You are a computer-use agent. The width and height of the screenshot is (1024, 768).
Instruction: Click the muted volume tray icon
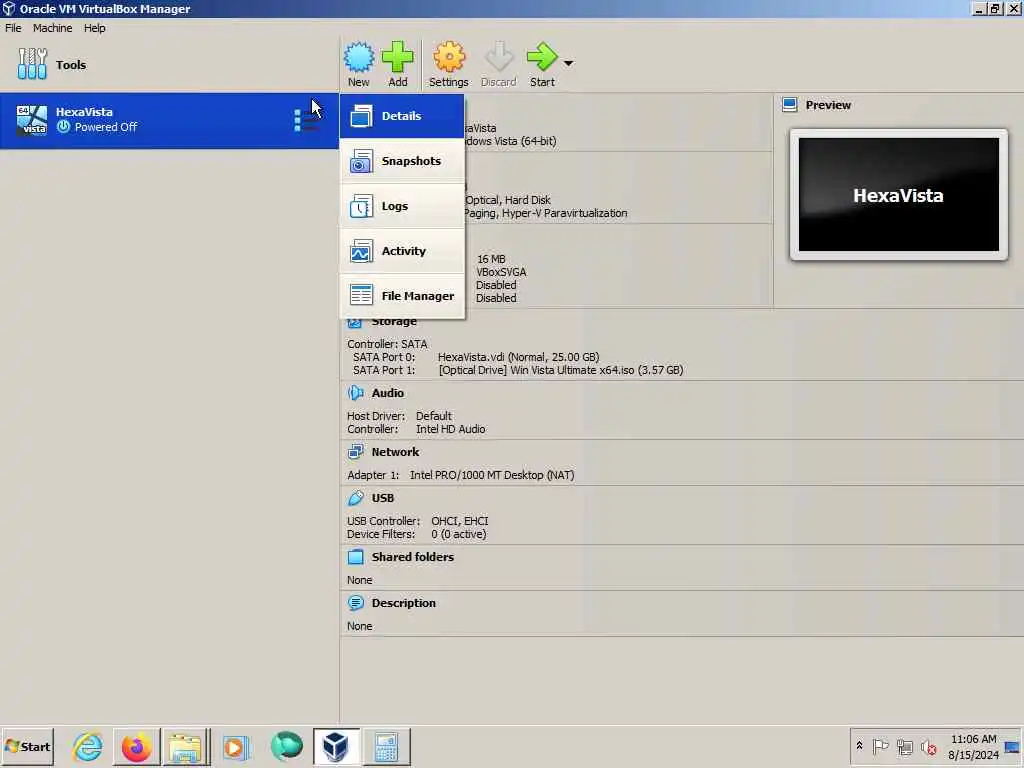click(x=929, y=746)
